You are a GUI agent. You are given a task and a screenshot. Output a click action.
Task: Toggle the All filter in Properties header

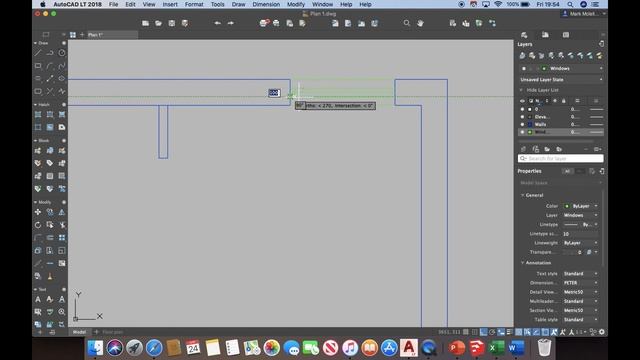567,171
